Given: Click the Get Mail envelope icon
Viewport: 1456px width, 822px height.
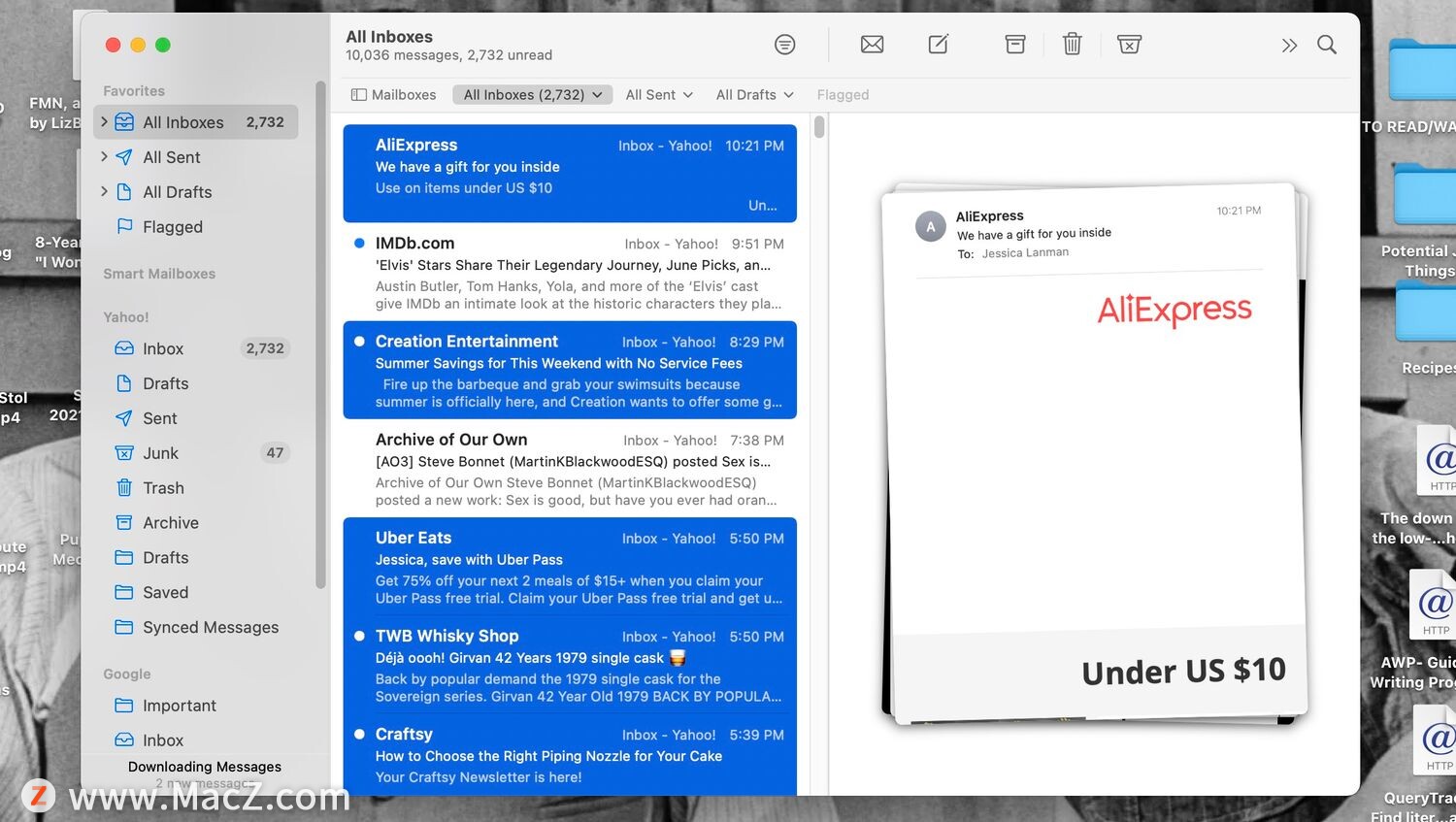Looking at the screenshot, I should (x=872, y=45).
